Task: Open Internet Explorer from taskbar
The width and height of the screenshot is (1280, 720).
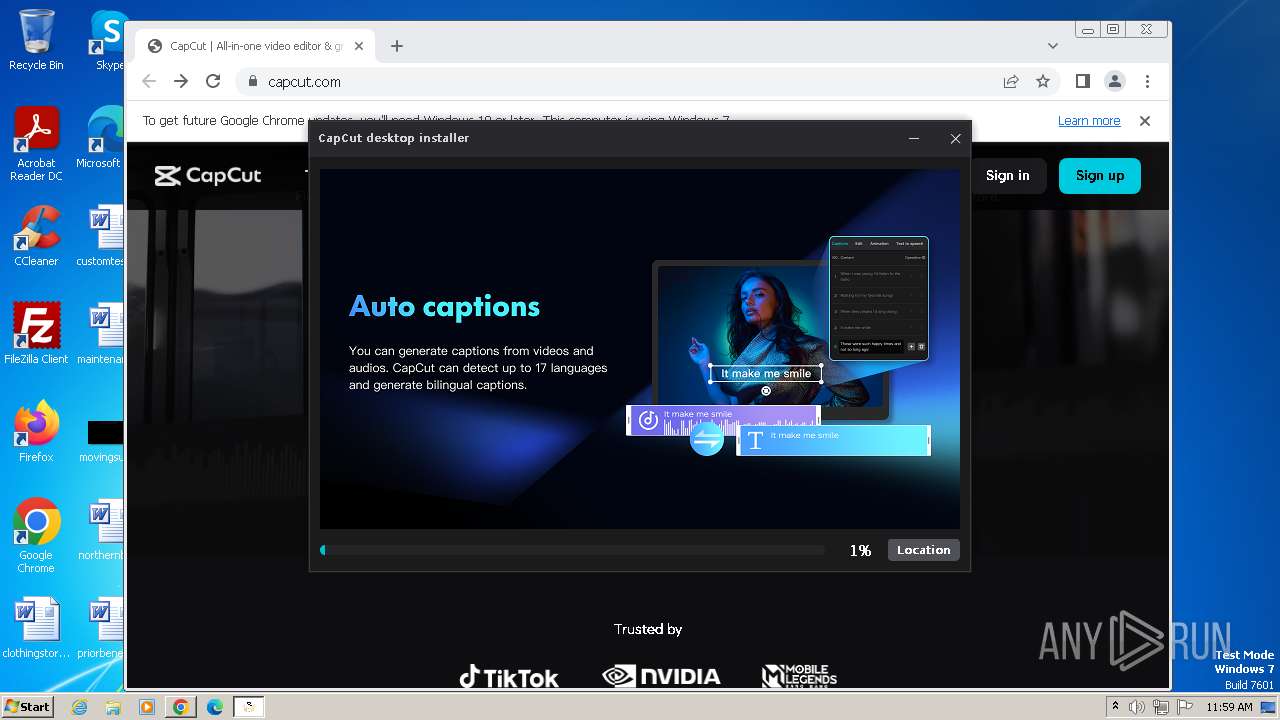Action: click(80, 707)
